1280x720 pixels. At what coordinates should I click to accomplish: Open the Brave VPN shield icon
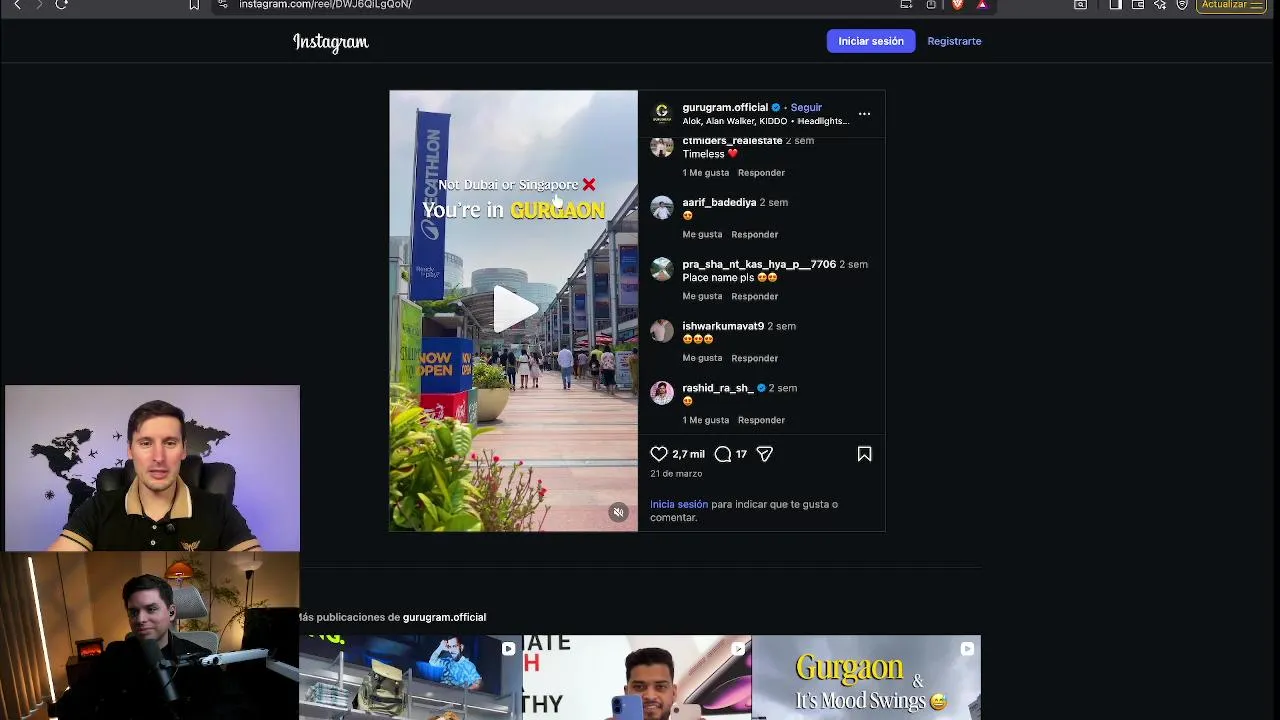1182,5
